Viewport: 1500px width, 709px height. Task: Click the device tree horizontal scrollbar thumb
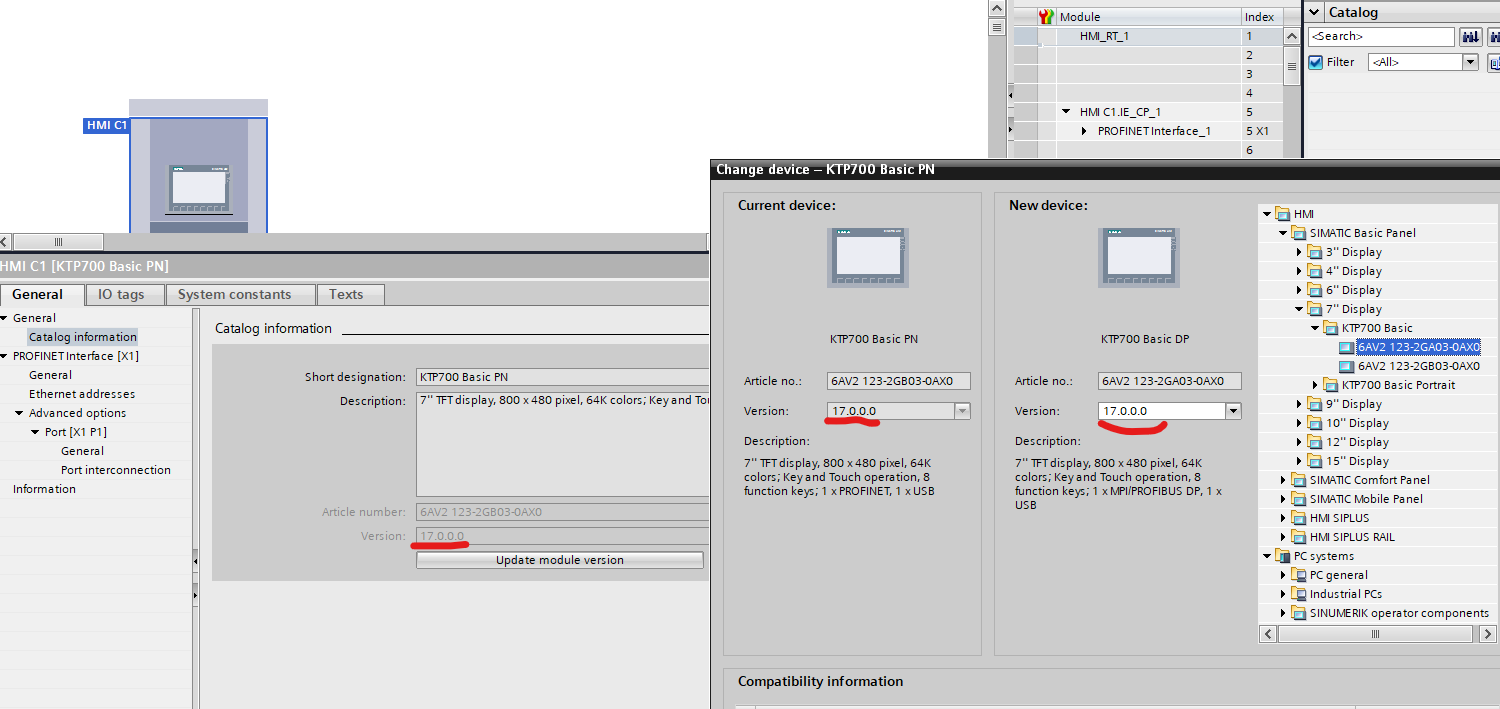(1375, 634)
